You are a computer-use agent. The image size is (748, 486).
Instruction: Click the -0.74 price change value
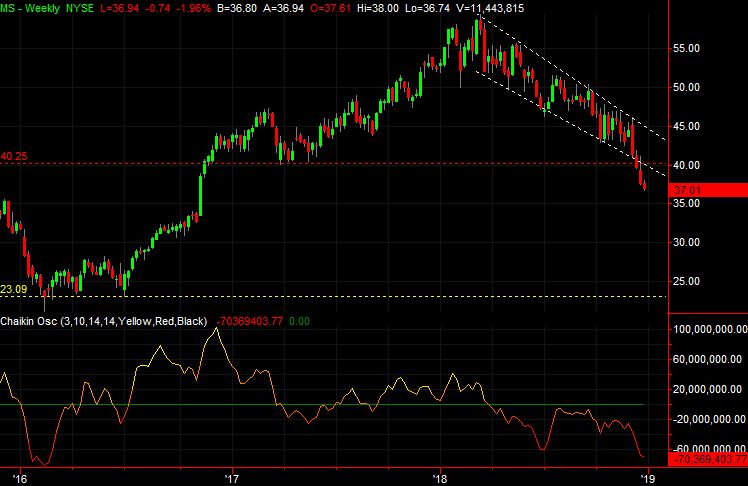157,8
